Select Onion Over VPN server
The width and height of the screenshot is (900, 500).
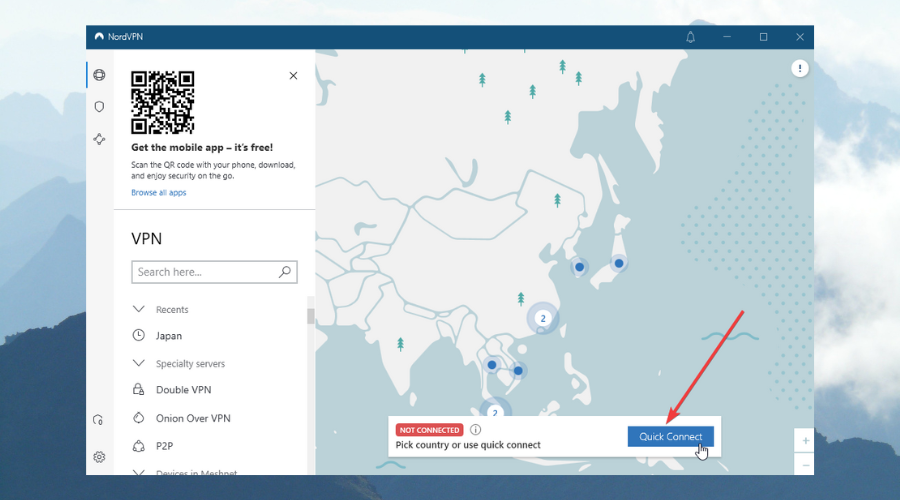pos(193,418)
